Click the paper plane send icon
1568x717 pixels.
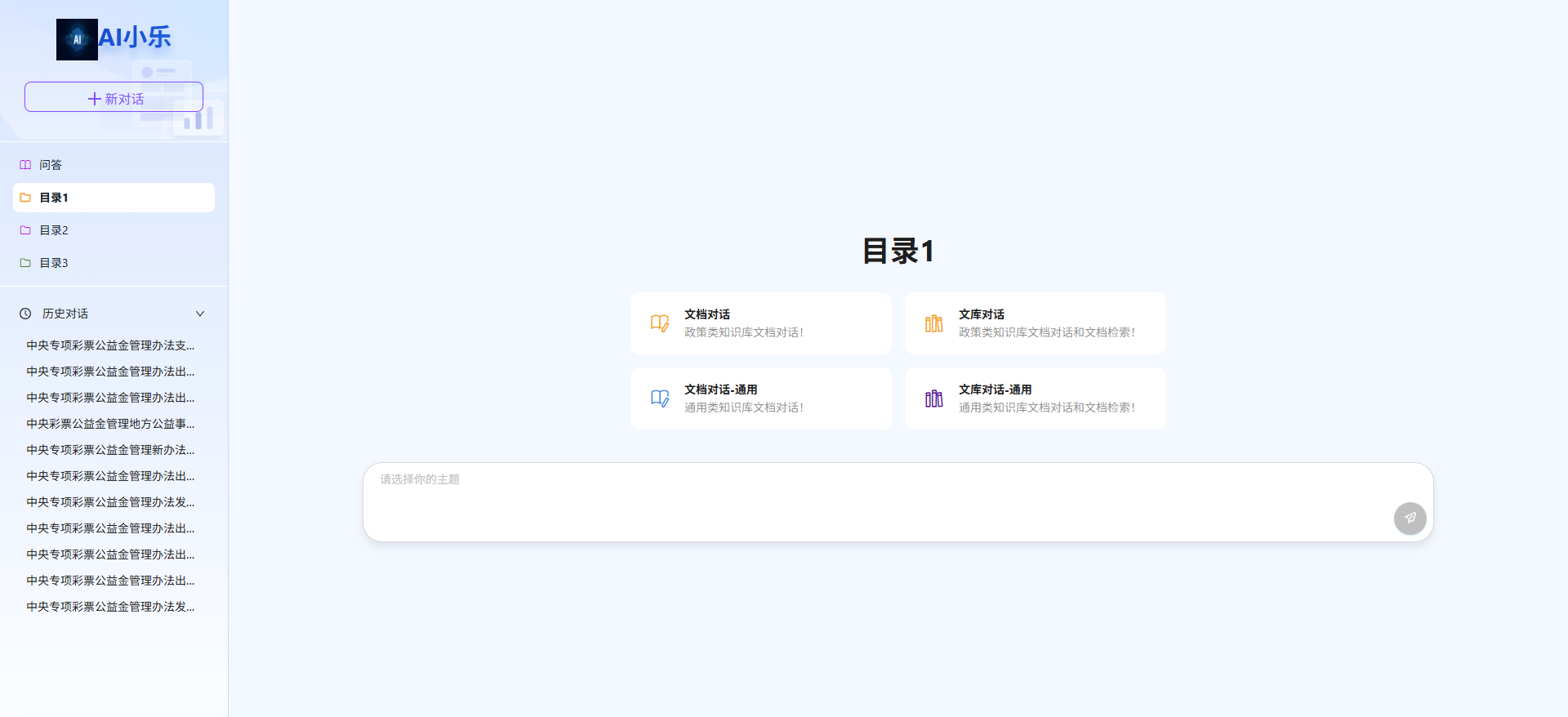[1410, 518]
